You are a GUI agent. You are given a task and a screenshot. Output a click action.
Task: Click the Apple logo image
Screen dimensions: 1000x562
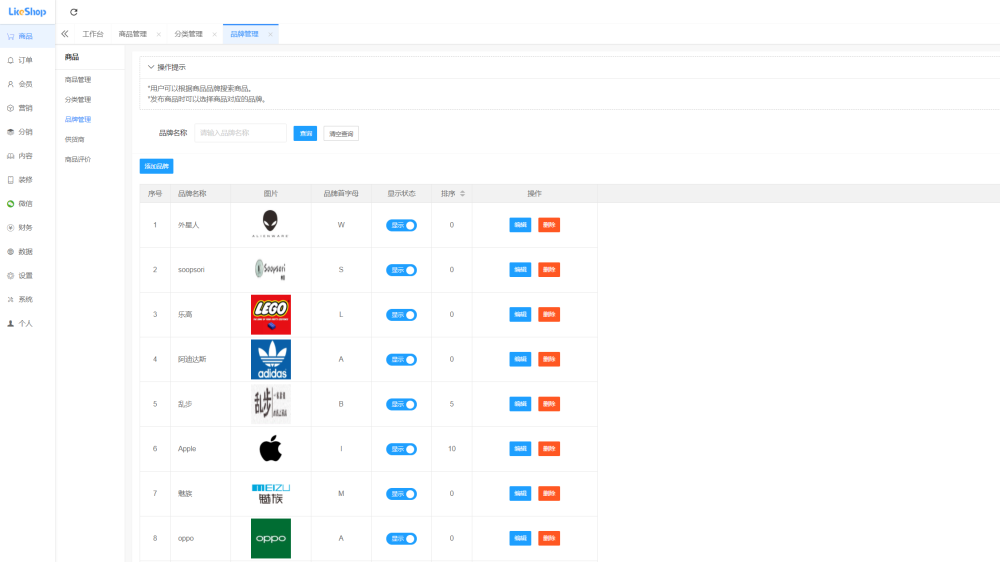click(x=270, y=448)
